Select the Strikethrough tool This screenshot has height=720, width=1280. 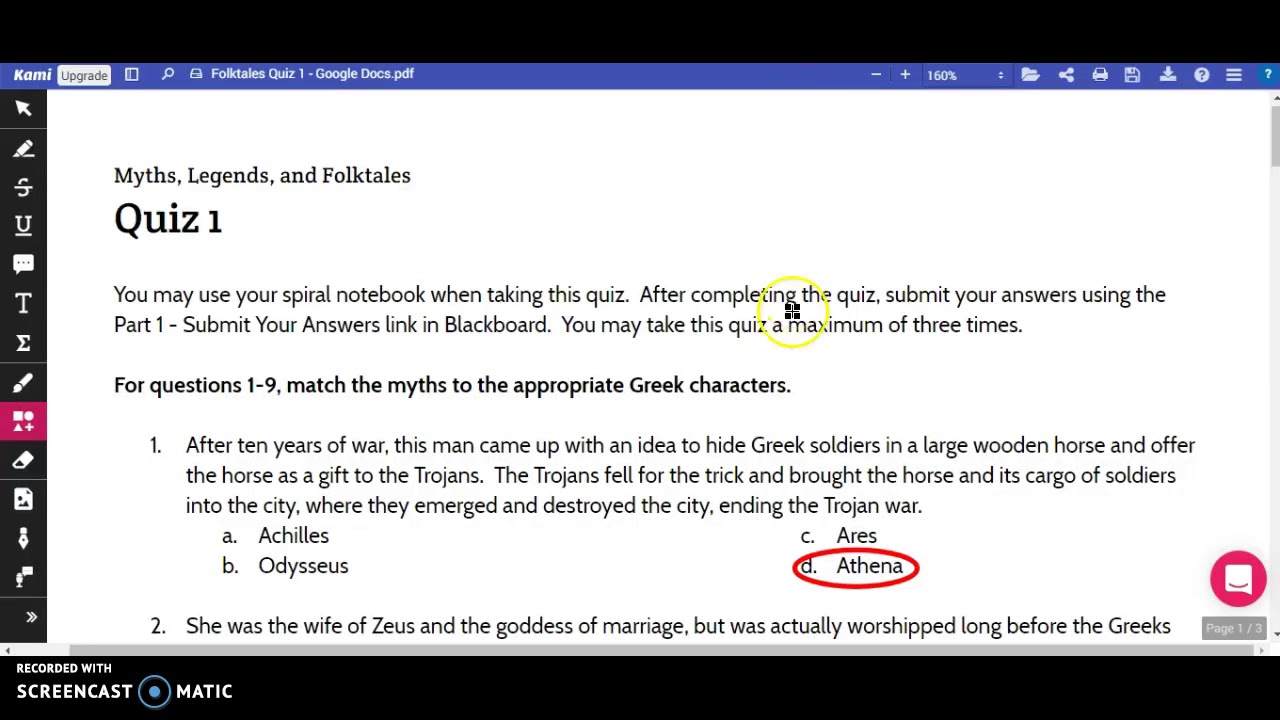tap(23, 187)
